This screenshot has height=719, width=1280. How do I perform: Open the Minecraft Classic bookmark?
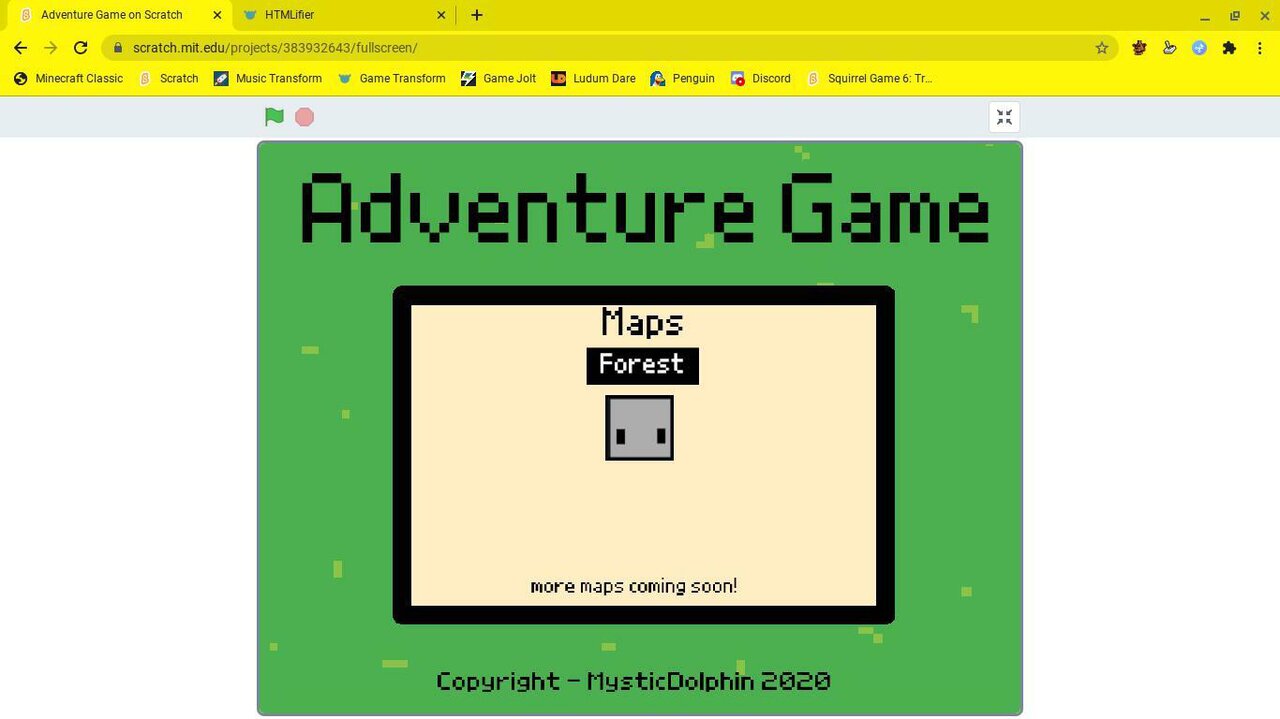click(68, 78)
